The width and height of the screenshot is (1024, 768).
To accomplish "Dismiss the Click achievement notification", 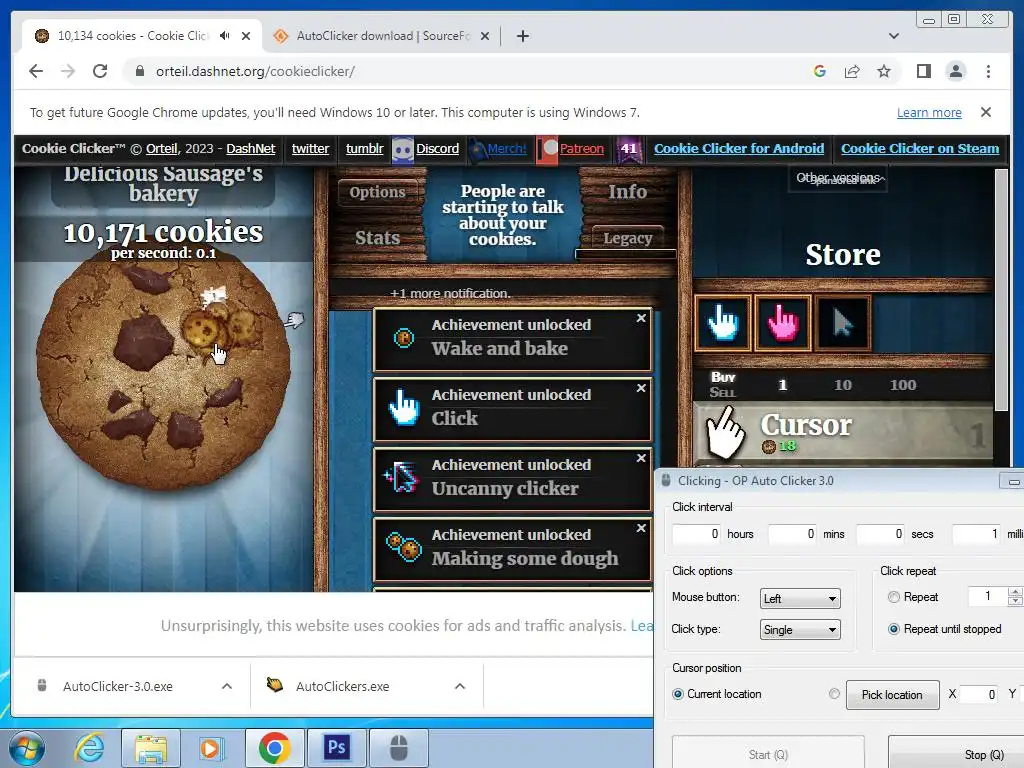I will [641, 388].
